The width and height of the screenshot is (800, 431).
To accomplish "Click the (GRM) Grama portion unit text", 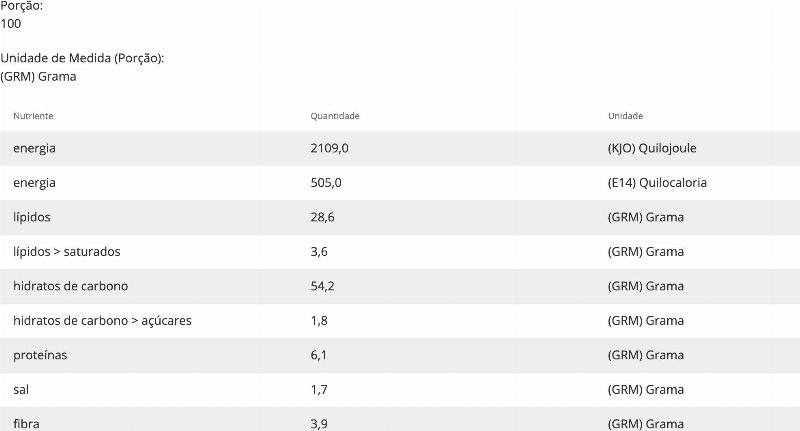I will click(x=38, y=77).
